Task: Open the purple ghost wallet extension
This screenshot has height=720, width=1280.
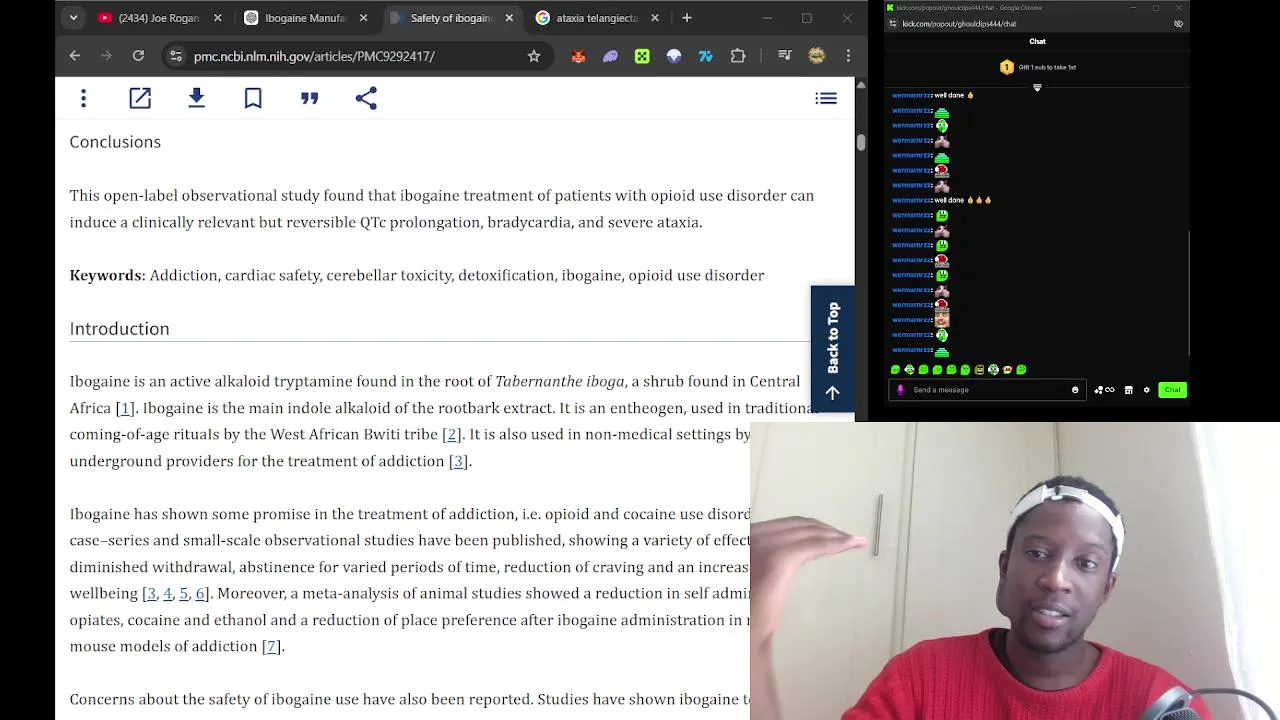Action: [x=610, y=56]
